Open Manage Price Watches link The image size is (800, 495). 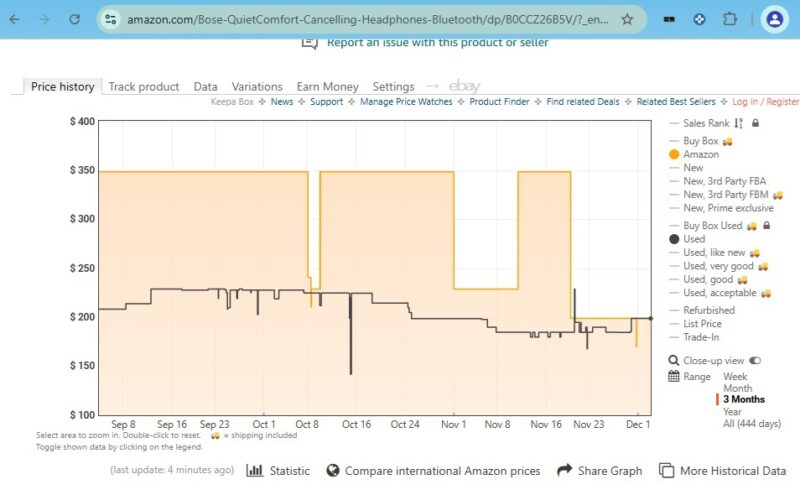[406, 102]
